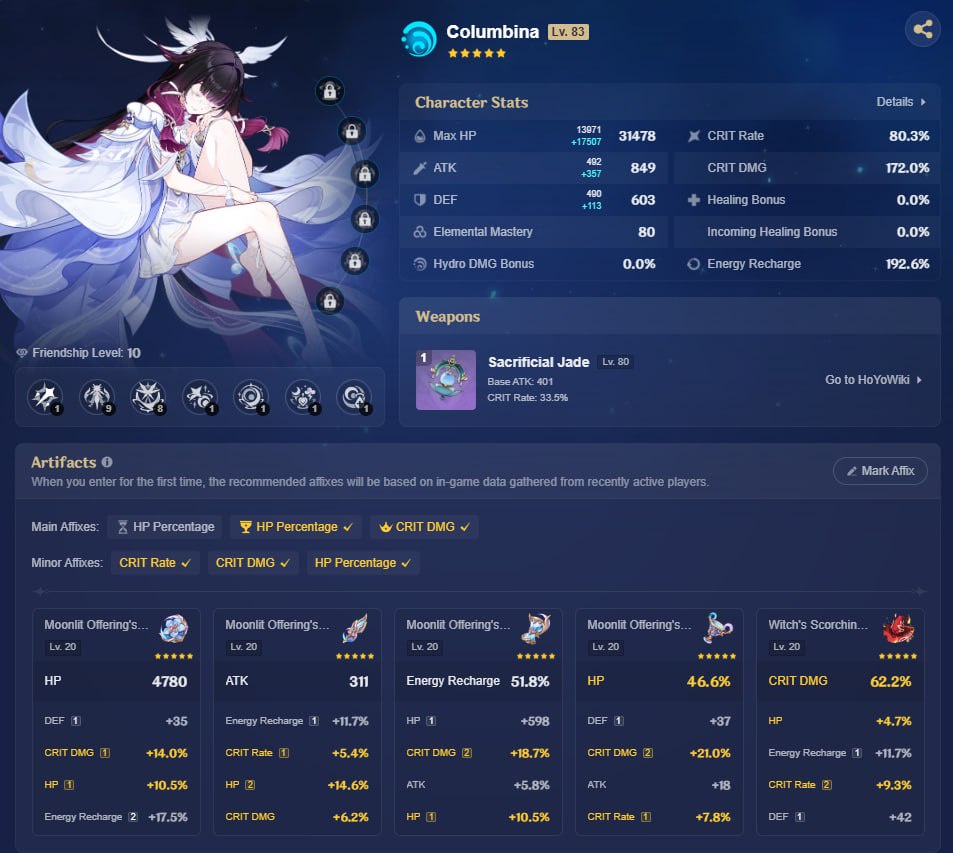This screenshot has width=953, height=853.
Task: Toggle the HP Percentage minor affix
Action: pyautogui.click(x=363, y=562)
